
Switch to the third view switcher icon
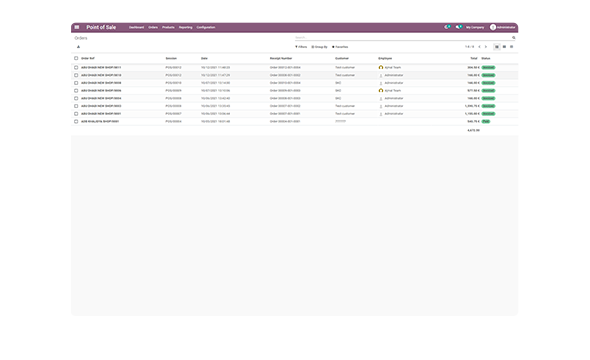tap(511, 47)
